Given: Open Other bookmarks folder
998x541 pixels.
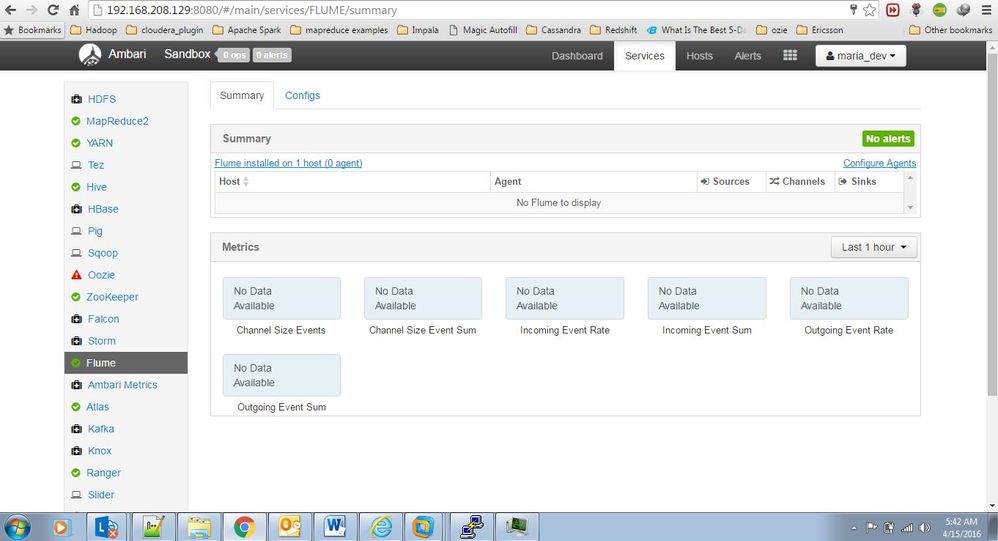Looking at the screenshot, I should [951, 30].
